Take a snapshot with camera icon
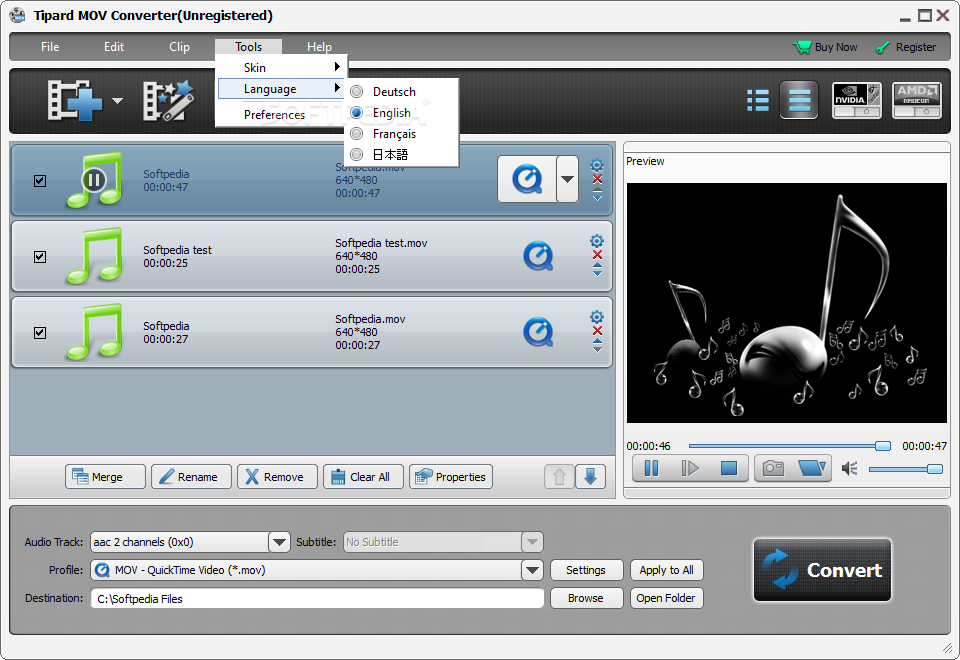This screenshot has width=960, height=660. coord(773,468)
